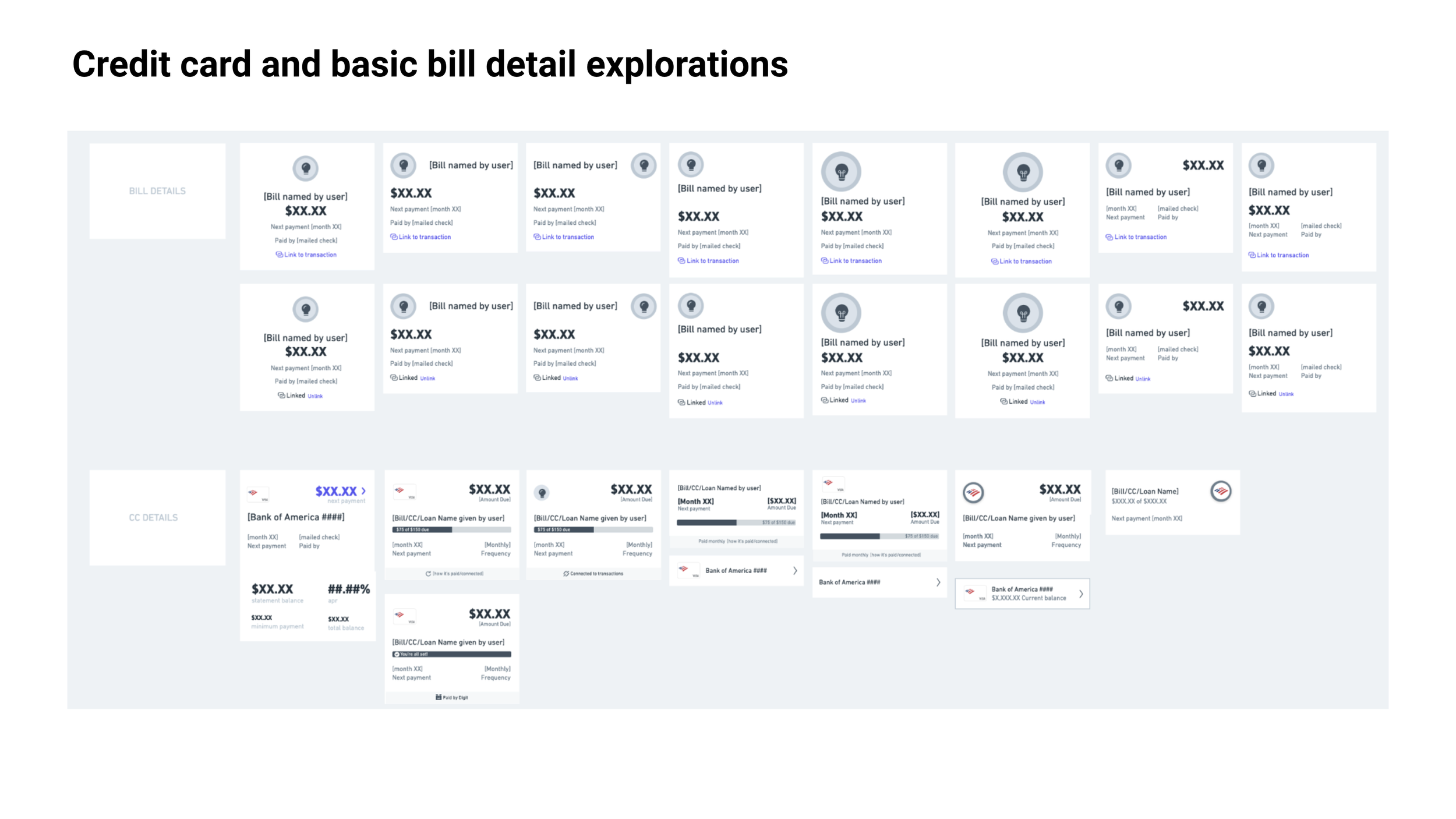Click circular bank logo beside [Bill/CC/Loan Name] title
The image size is (1456, 819).
tap(1221, 491)
